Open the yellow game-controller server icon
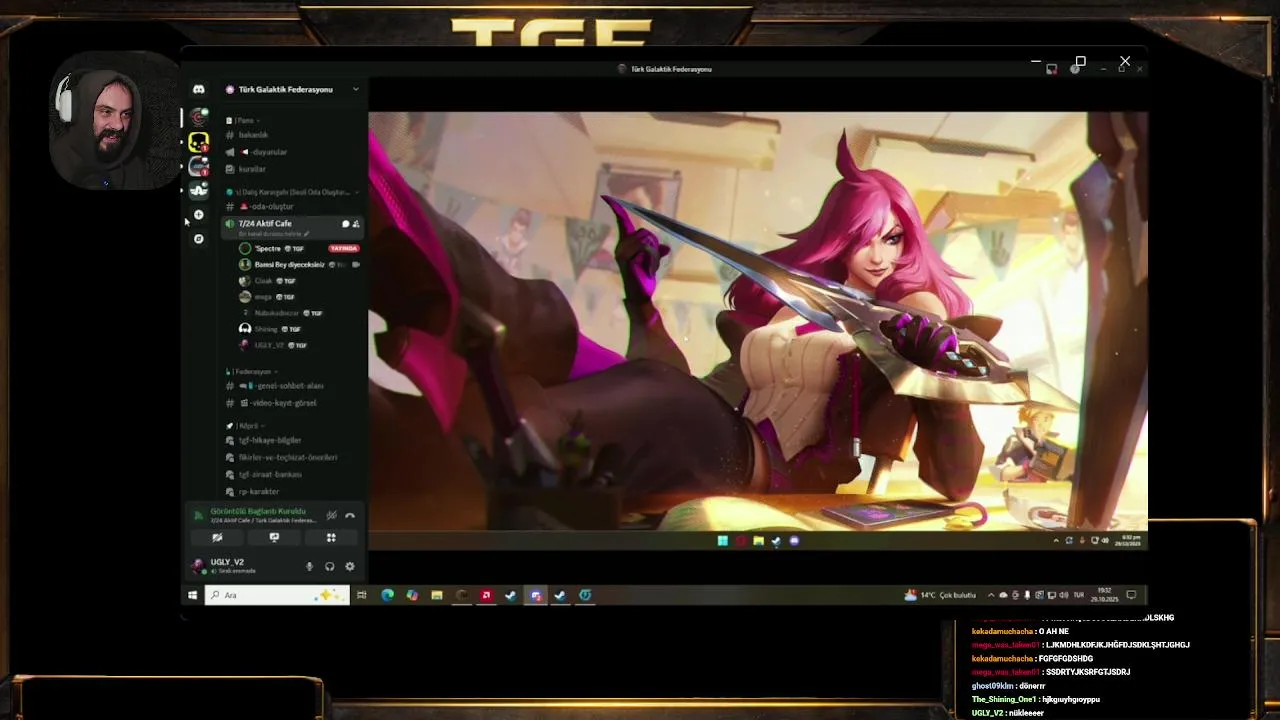 pos(199,143)
